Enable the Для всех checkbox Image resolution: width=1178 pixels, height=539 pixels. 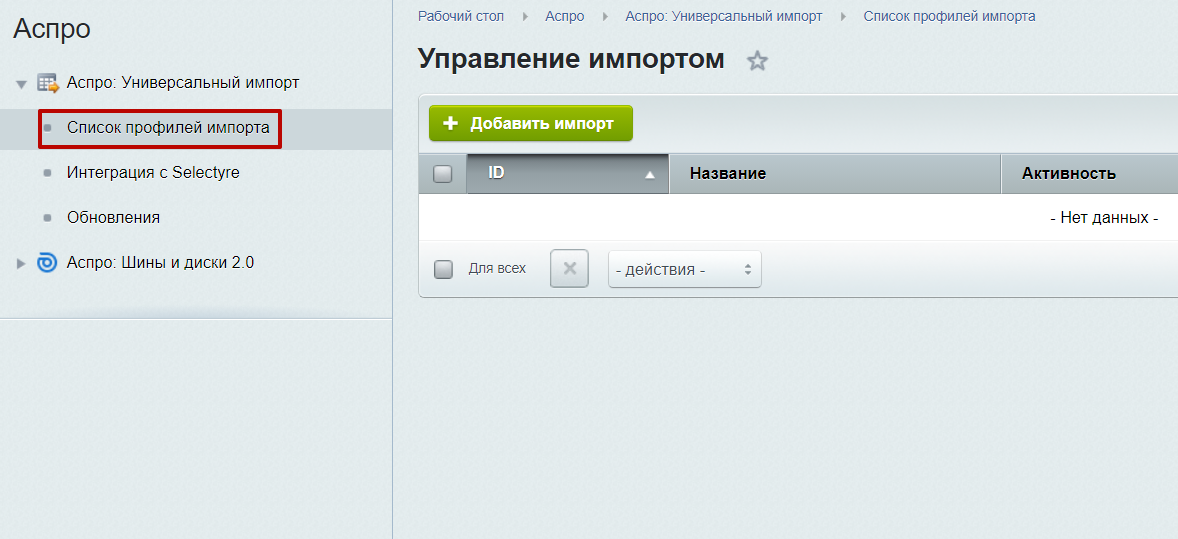click(x=443, y=269)
